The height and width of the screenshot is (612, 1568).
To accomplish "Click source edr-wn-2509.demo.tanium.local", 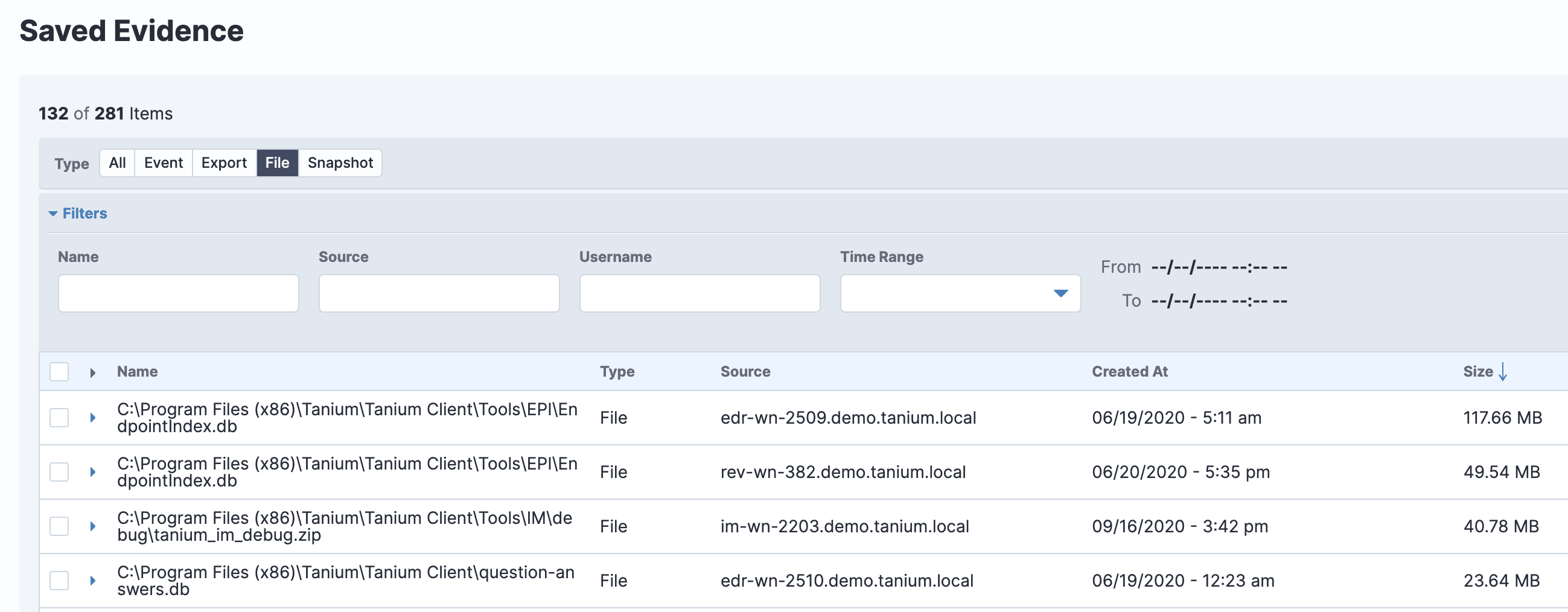I will click(848, 418).
